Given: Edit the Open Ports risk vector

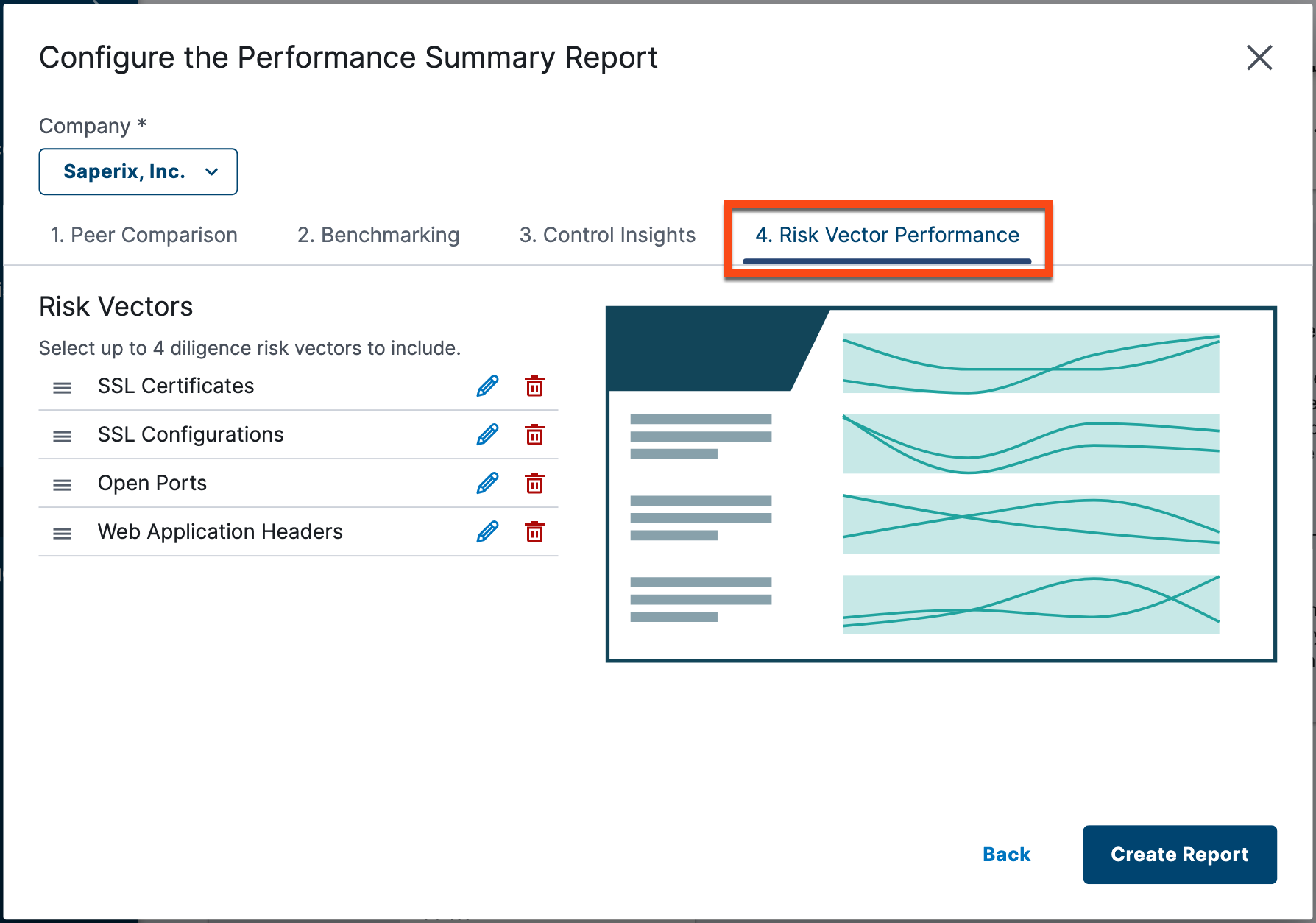Looking at the screenshot, I should tap(487, 484).
